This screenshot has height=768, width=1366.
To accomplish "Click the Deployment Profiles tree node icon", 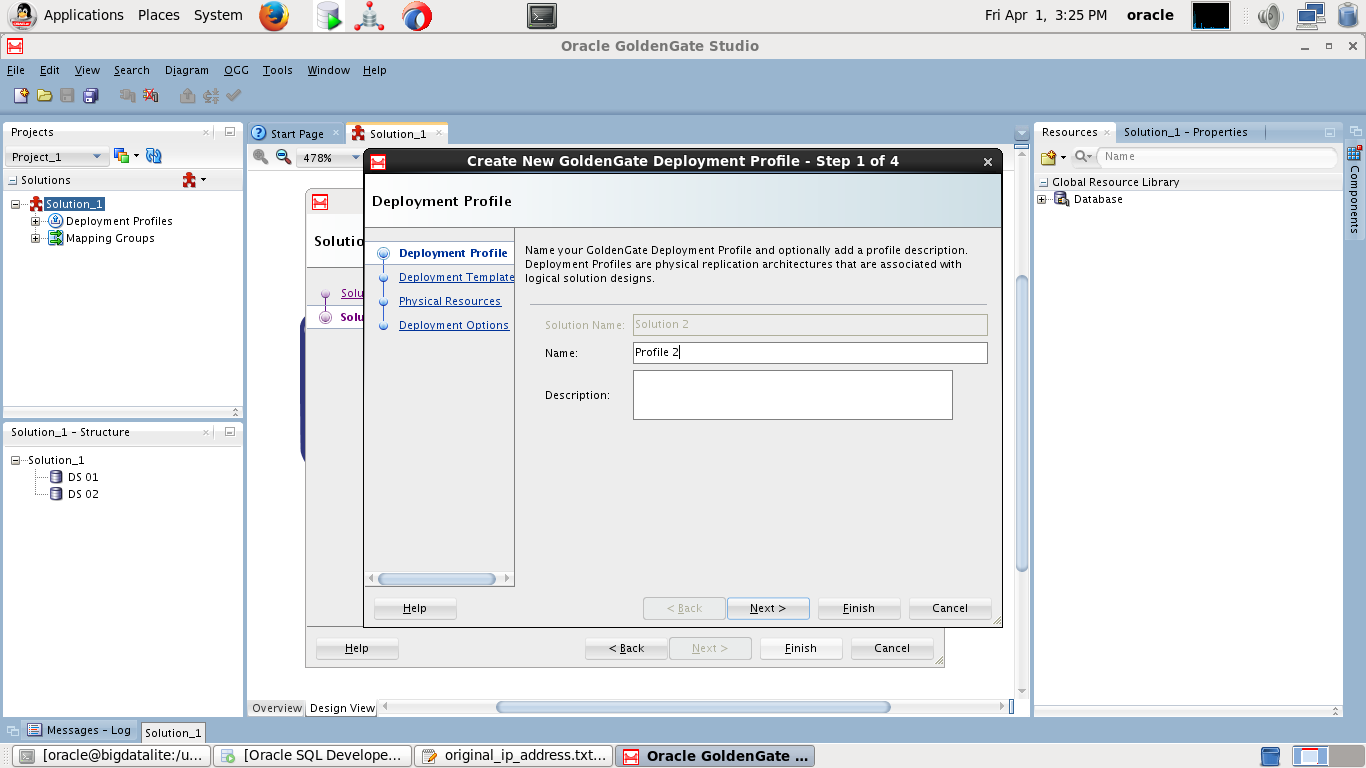I will pyautogui.click(x=56, y=221).
